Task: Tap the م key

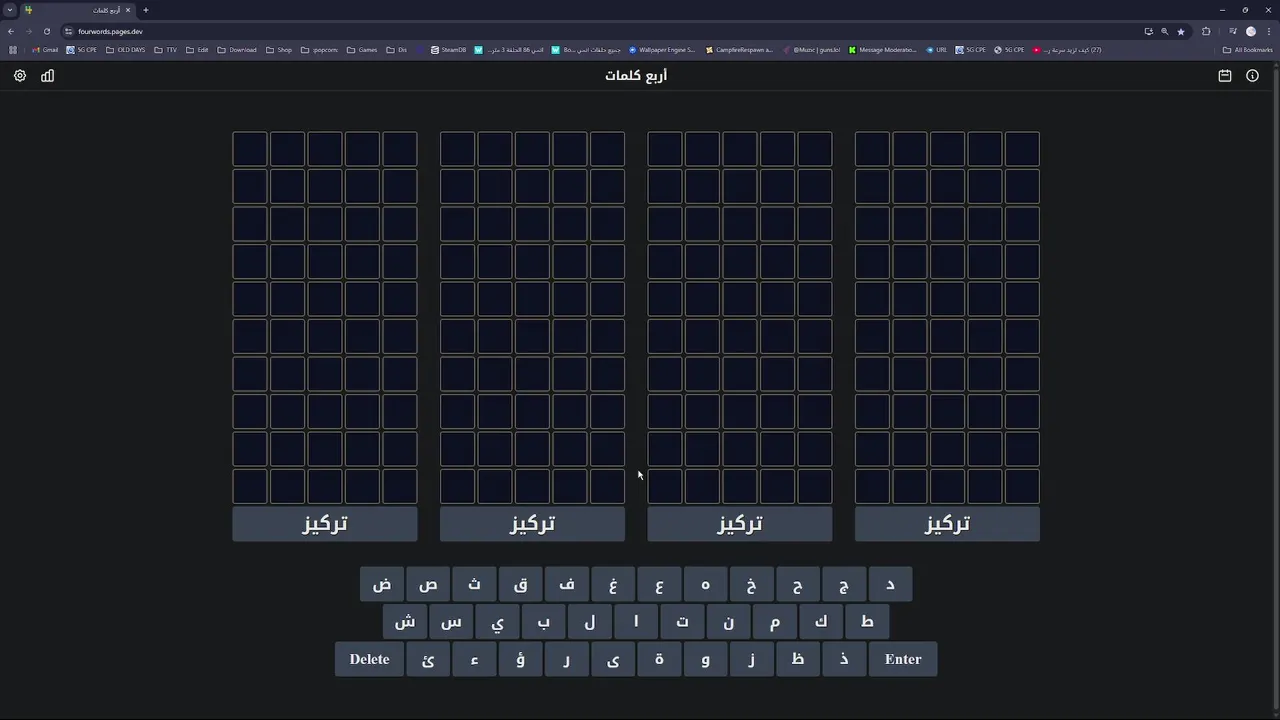Action: tap(774, 622)
